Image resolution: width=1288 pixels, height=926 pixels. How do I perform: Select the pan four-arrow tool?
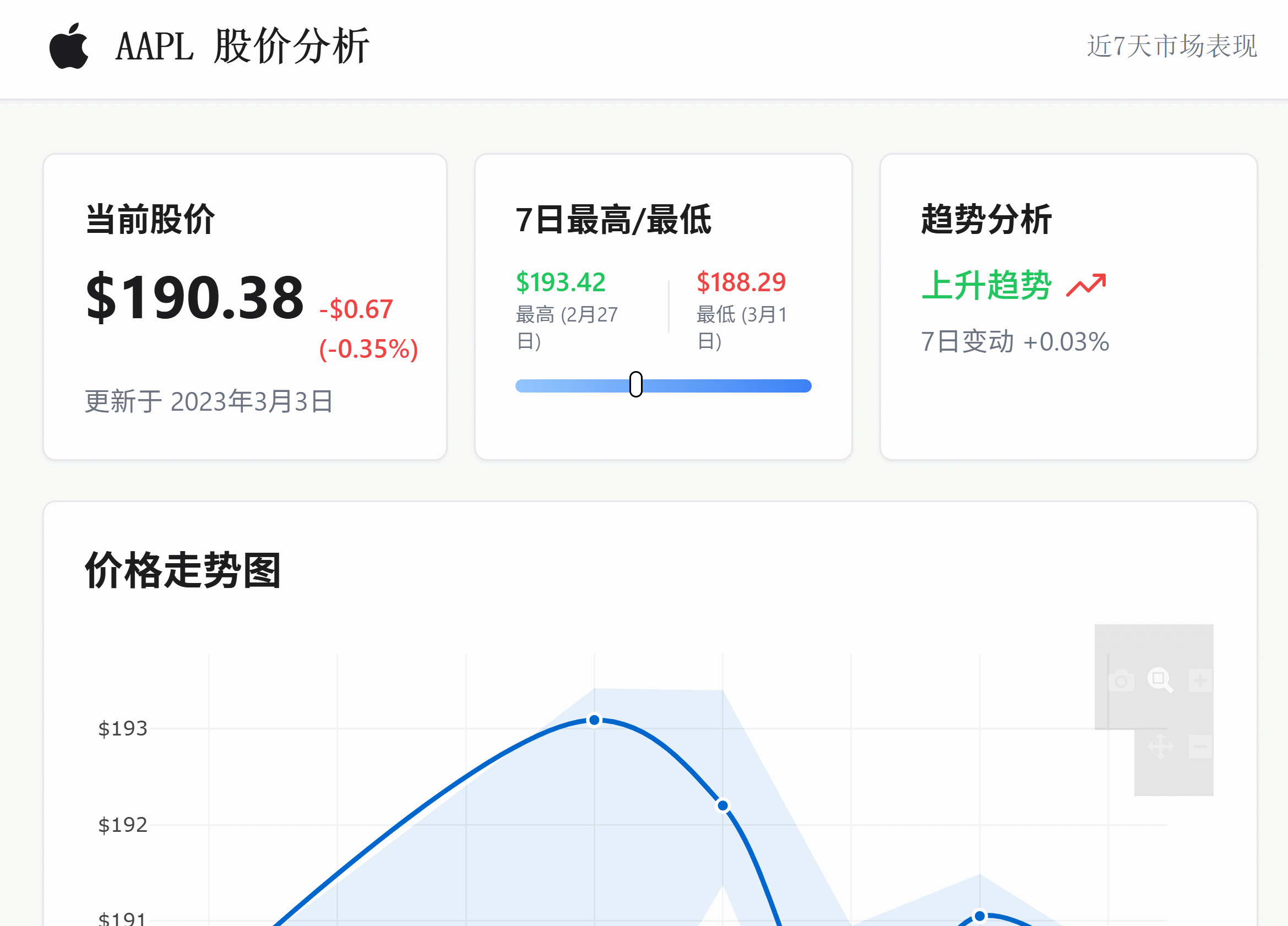[1161, 747]
